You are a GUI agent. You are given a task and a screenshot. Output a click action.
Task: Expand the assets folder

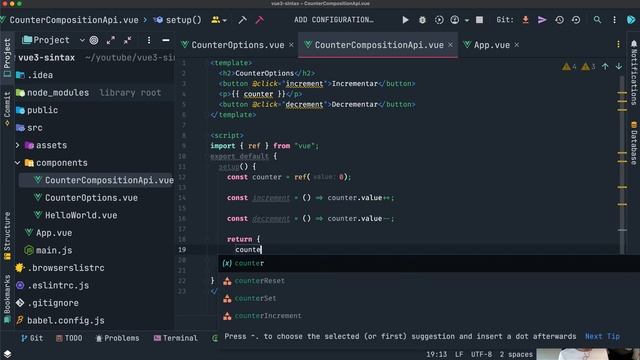[x=18, y=145]
